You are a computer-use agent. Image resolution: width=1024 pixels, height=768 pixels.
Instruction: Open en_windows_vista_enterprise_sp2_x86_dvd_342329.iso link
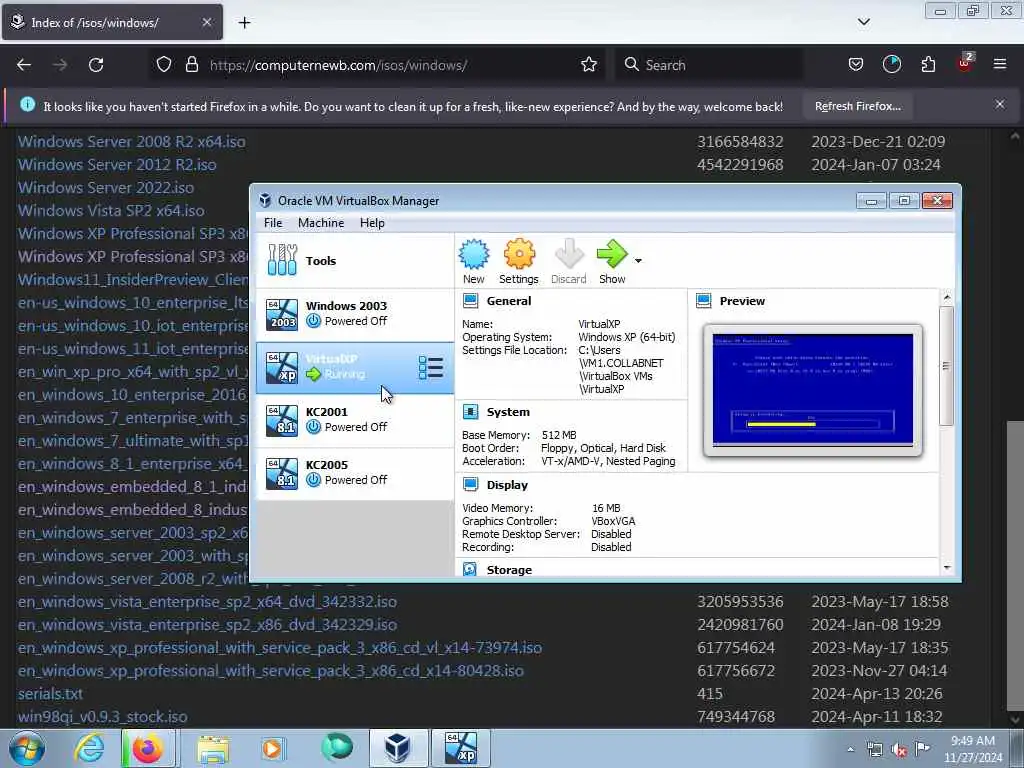pos(207,624)
